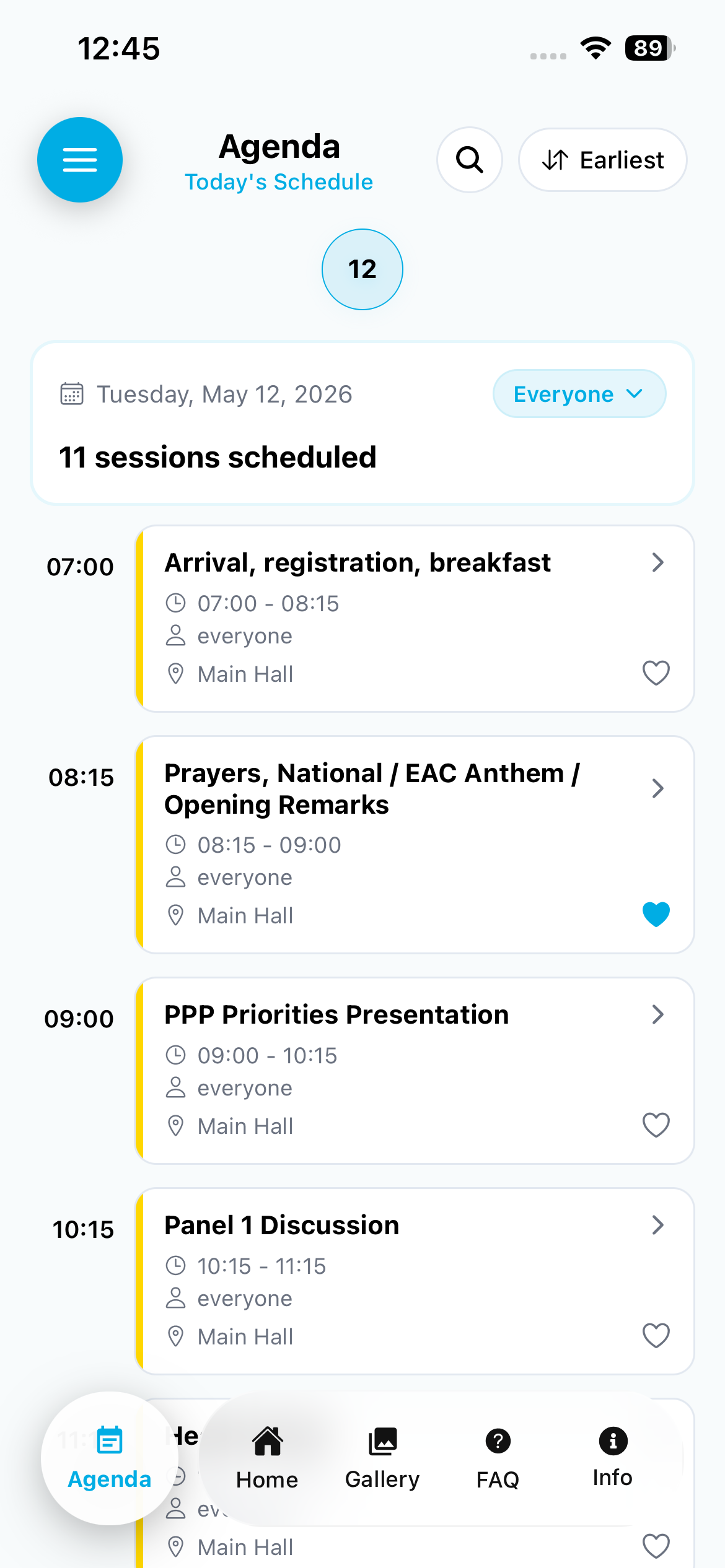Switch to the Gallery tab
Image resolution: width=725 pixels, height=1568 pixels.
382,1458
